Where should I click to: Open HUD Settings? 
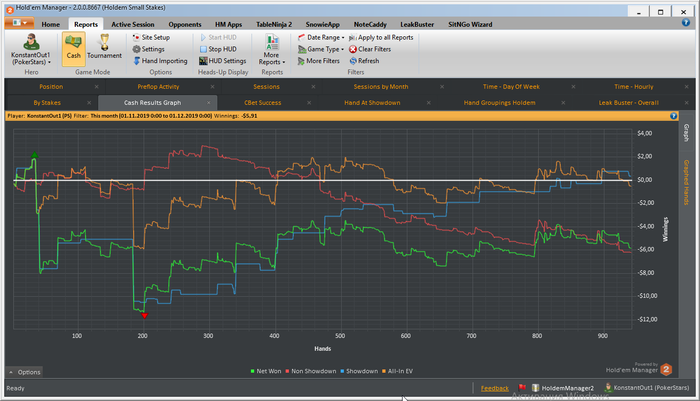tap(223, 61)
